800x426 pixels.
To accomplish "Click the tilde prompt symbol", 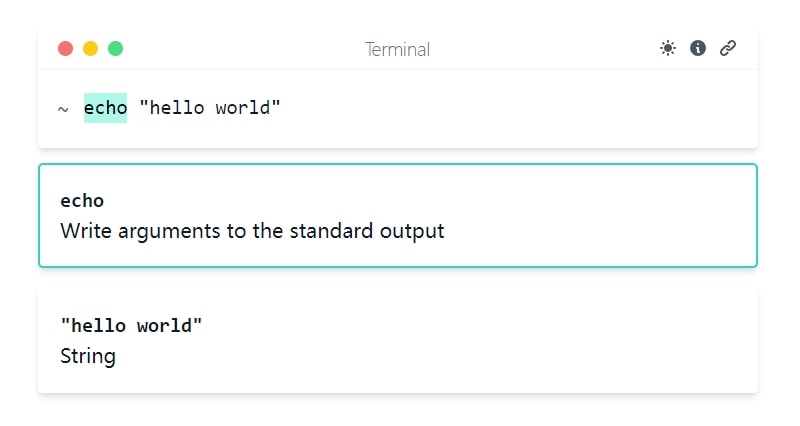I will [x=63, y=109].
